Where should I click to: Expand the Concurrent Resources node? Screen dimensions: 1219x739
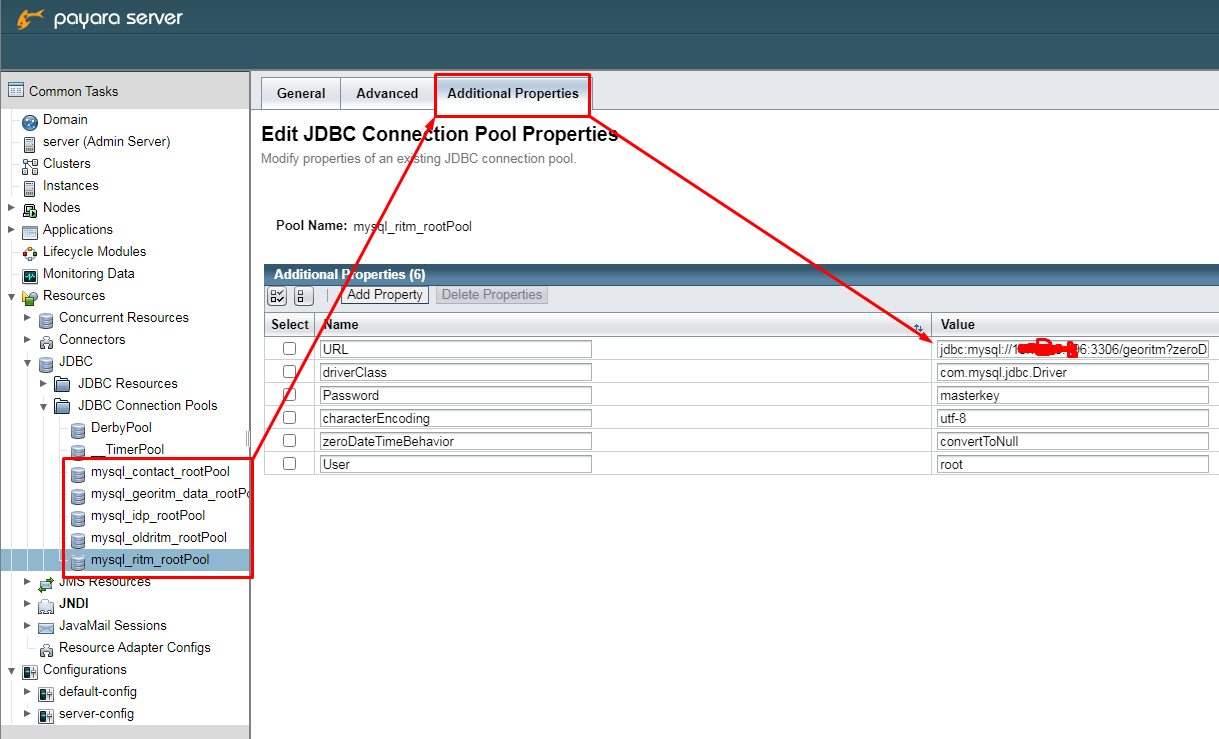coord(27,318)
